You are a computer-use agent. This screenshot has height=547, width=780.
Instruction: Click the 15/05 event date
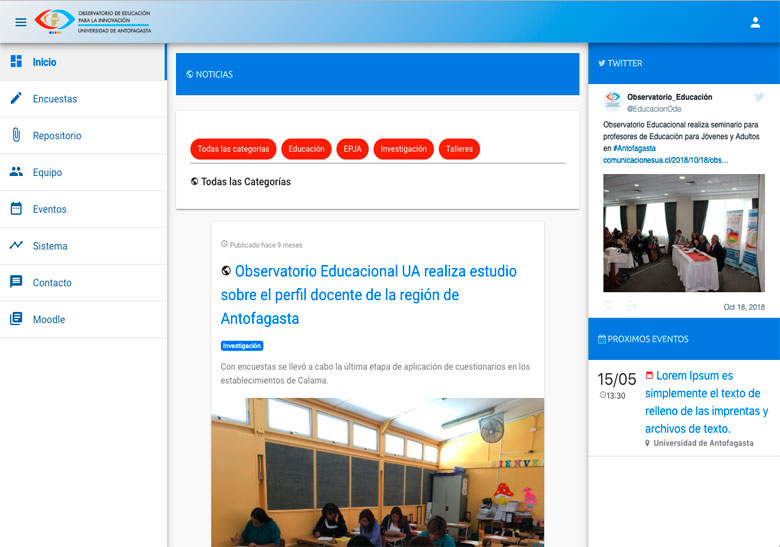(617, 379)
